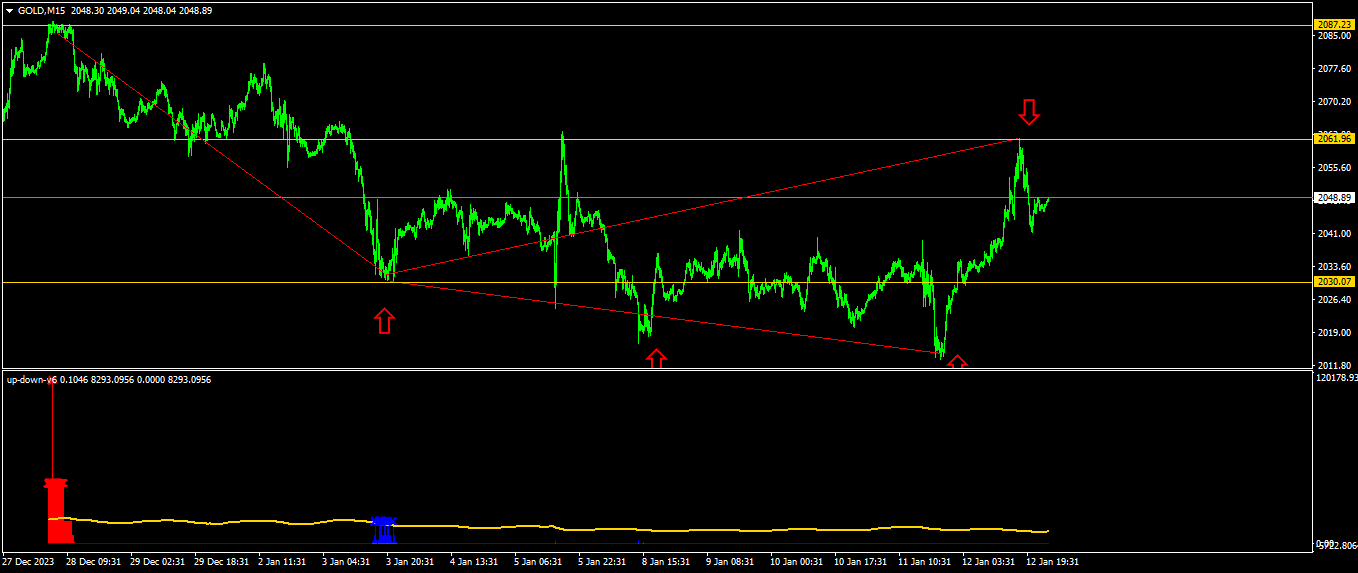This screenshot has width=1358, height=573.
Task: Click the open price value 2048.30 in the header
Action: click(x=88, y=10)
